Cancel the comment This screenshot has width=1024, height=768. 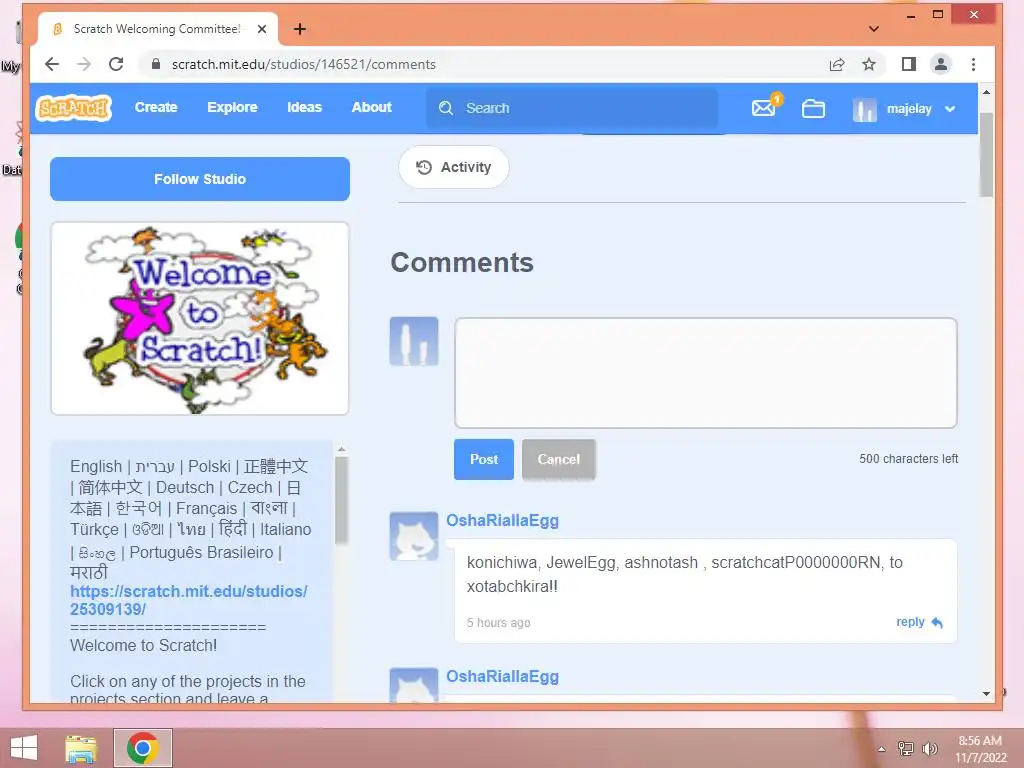click(558, 460)
